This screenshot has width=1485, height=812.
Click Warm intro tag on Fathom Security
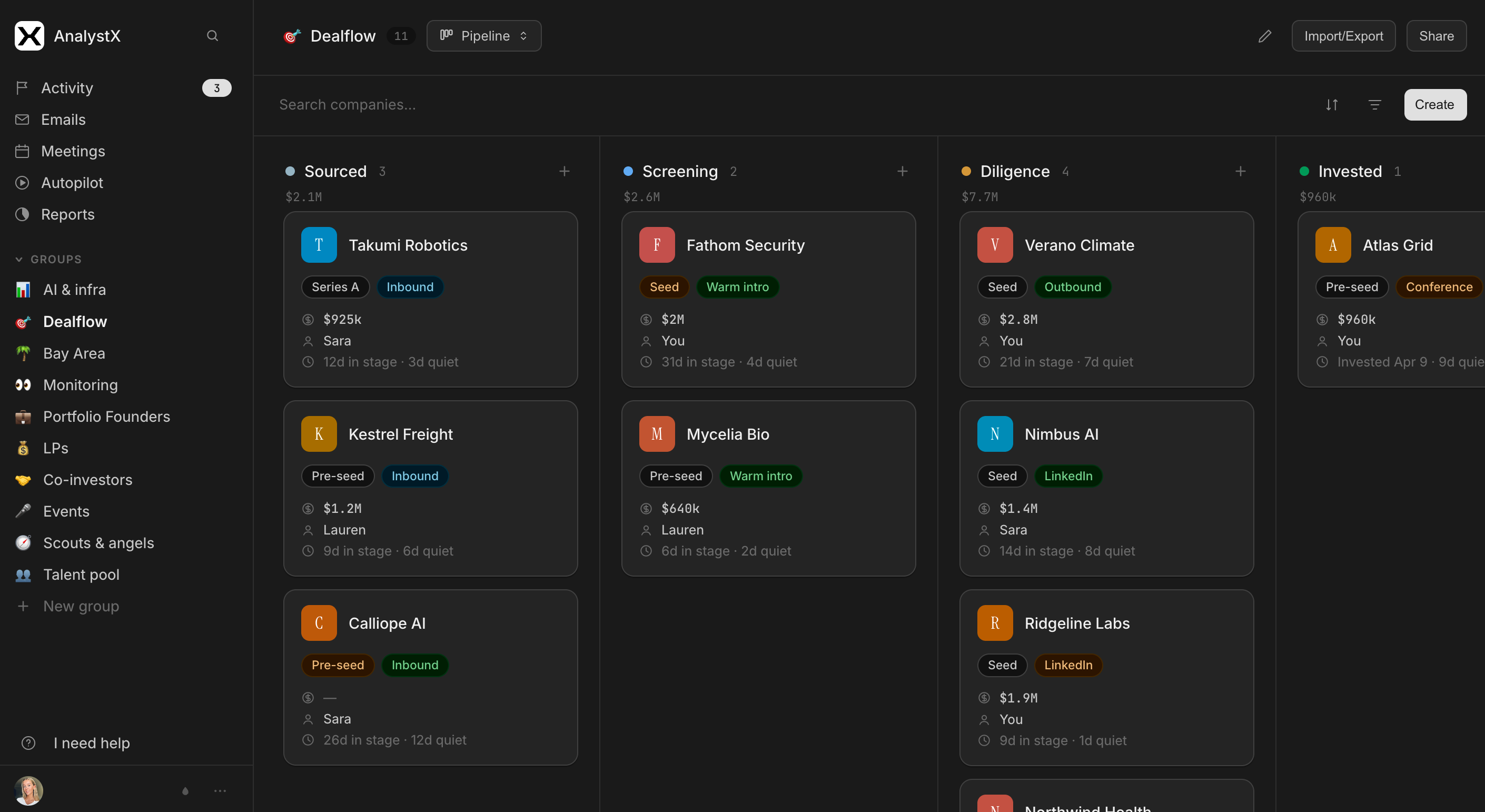coord(737,286)
